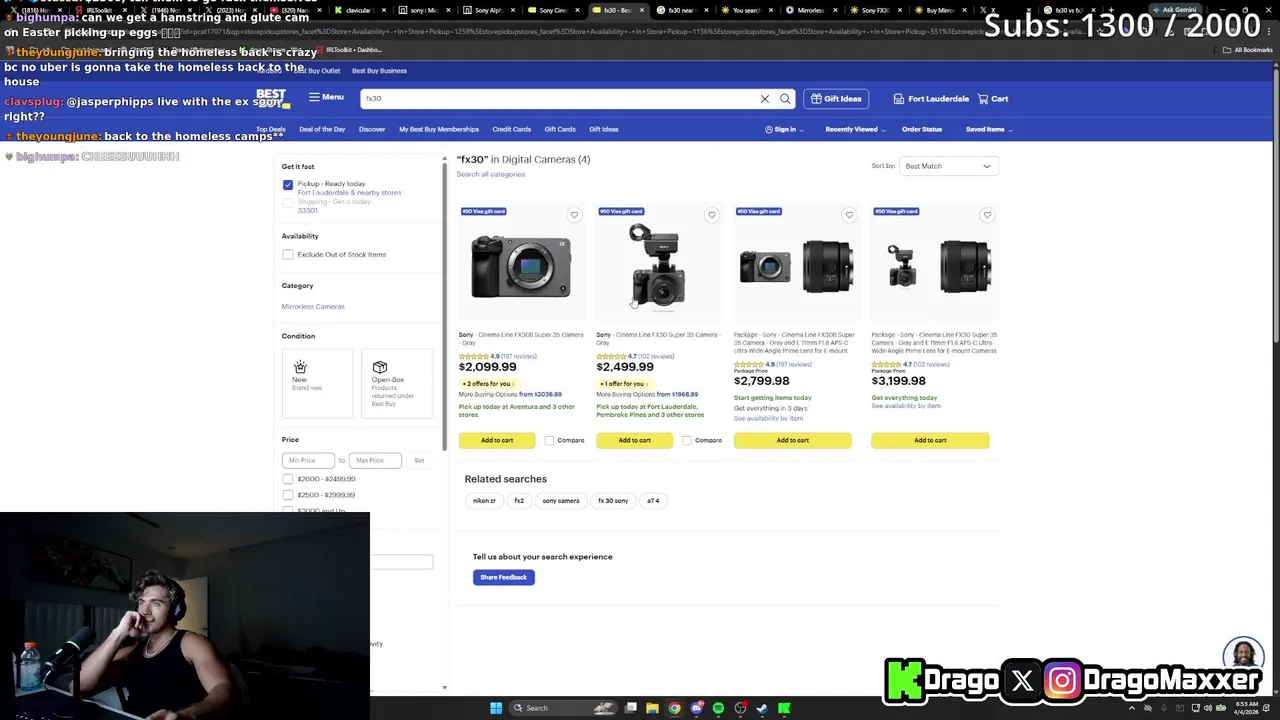Open the FX30 camera with handle thumbnail

[x=657, y=264]
